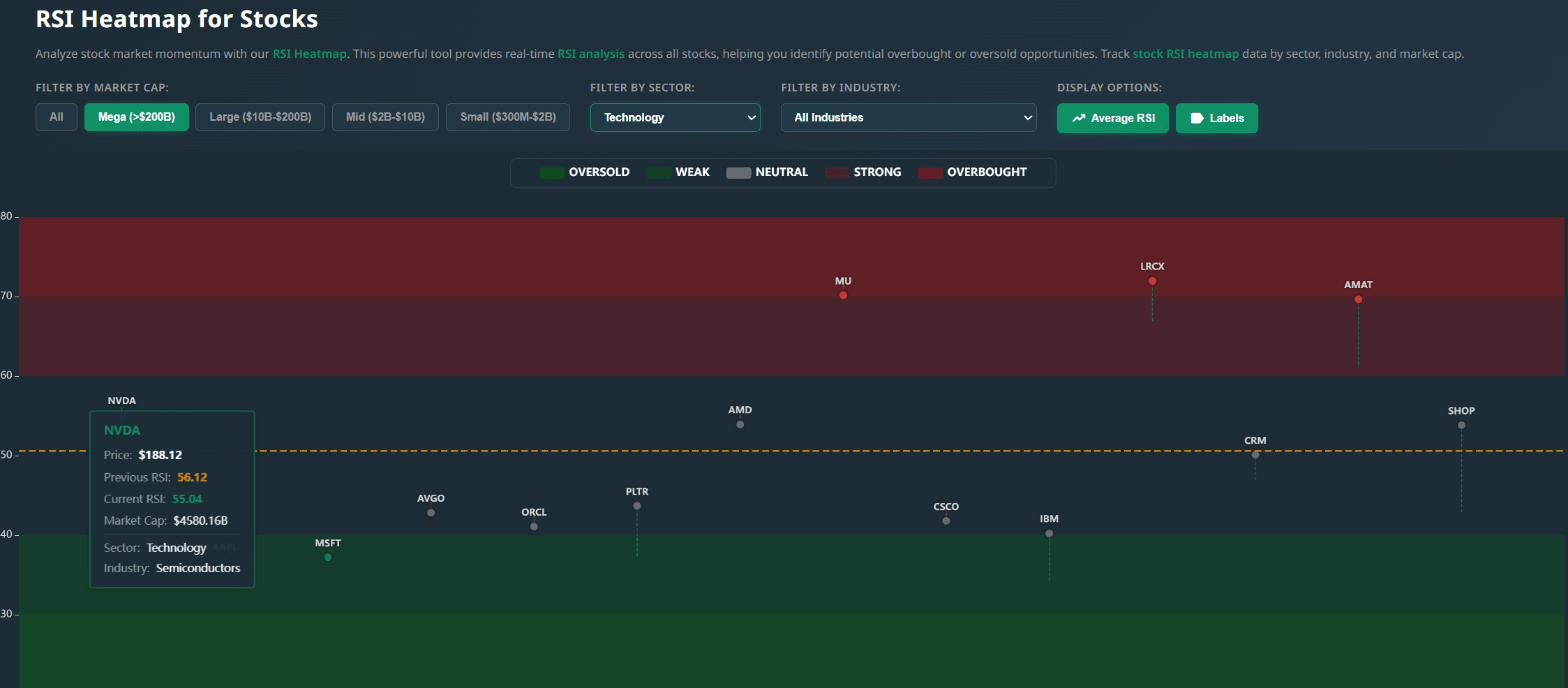Click the AMAT stock marker
Screen dimensions: 1568x688
coord(1358,299)
